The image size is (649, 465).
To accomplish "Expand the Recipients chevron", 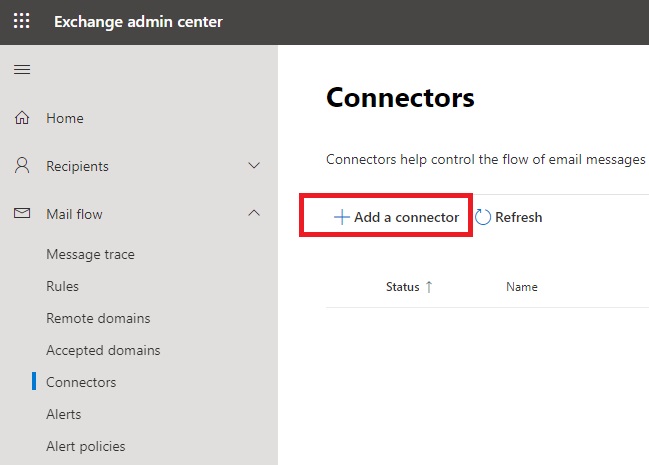I will click(x=254, y=166).
